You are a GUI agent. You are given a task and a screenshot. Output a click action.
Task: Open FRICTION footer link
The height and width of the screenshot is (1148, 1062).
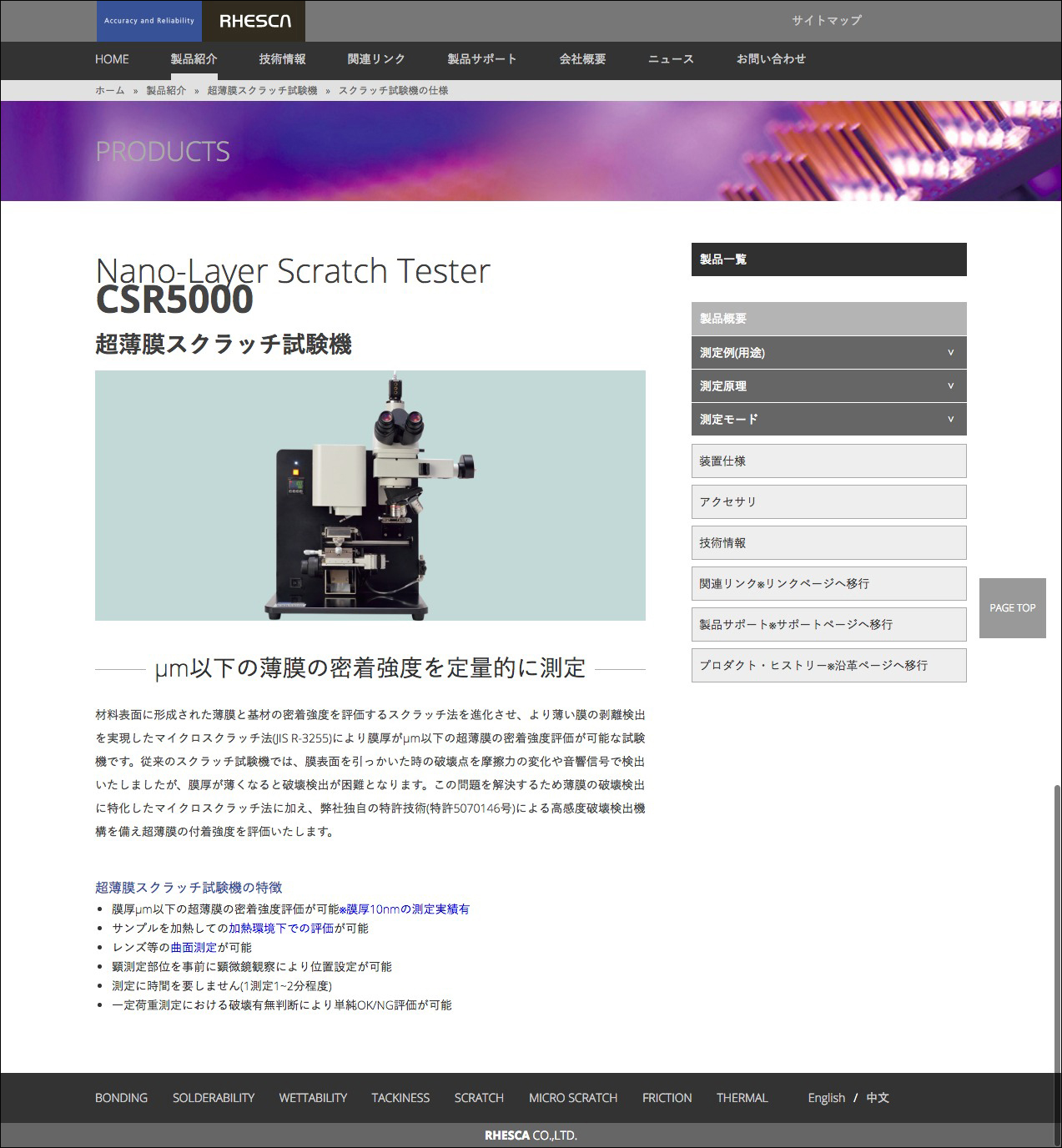coord(667,1098)
